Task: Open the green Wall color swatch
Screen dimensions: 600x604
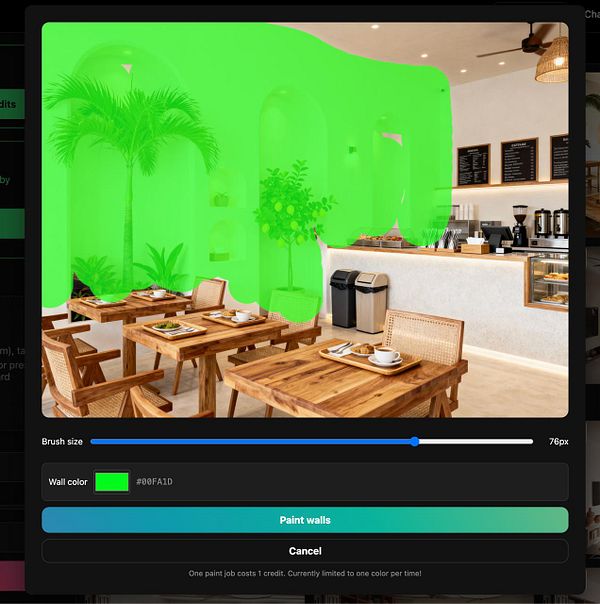Action: tap(112, 482)
